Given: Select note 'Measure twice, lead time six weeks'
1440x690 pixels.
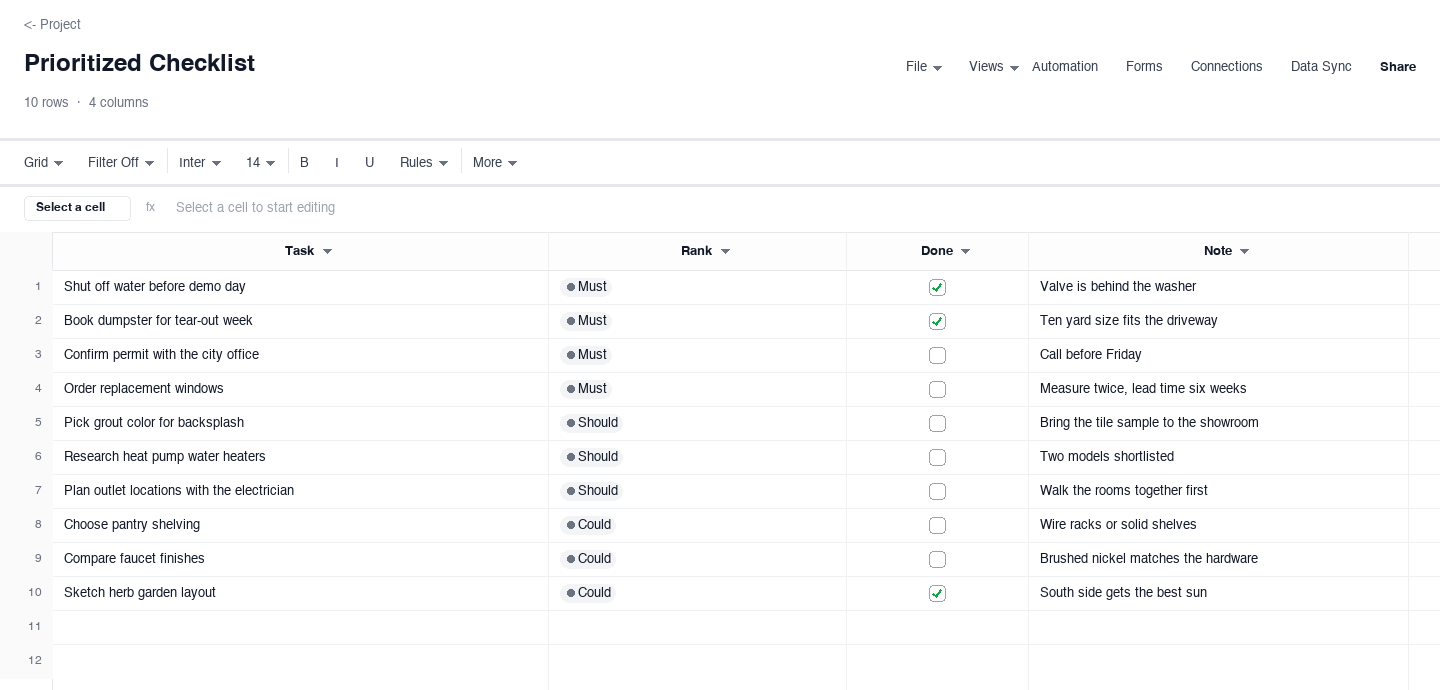Looking at the screenshot, I should tap(1218, 389).
